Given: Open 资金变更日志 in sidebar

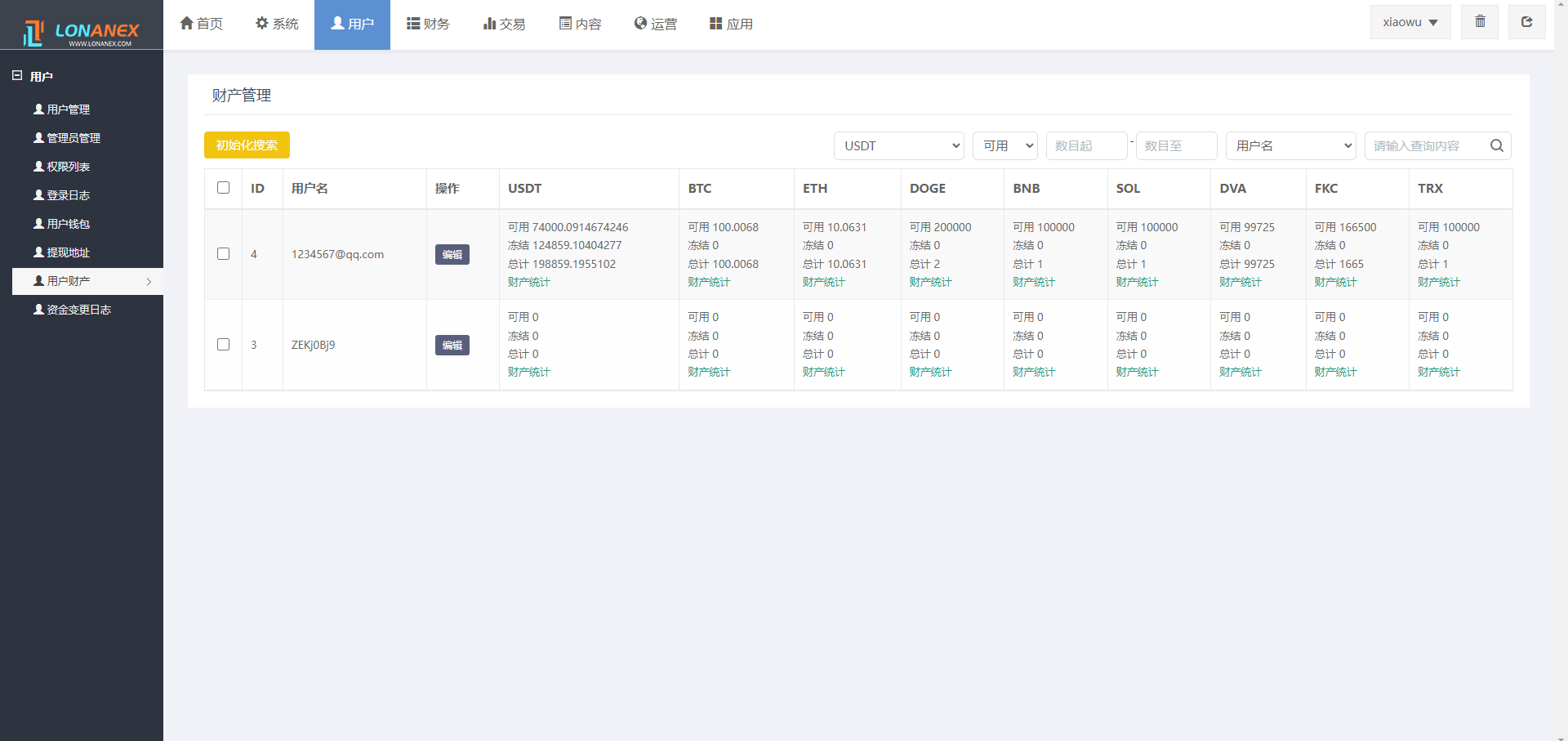Looking at the screenshot, I should 78,310.
